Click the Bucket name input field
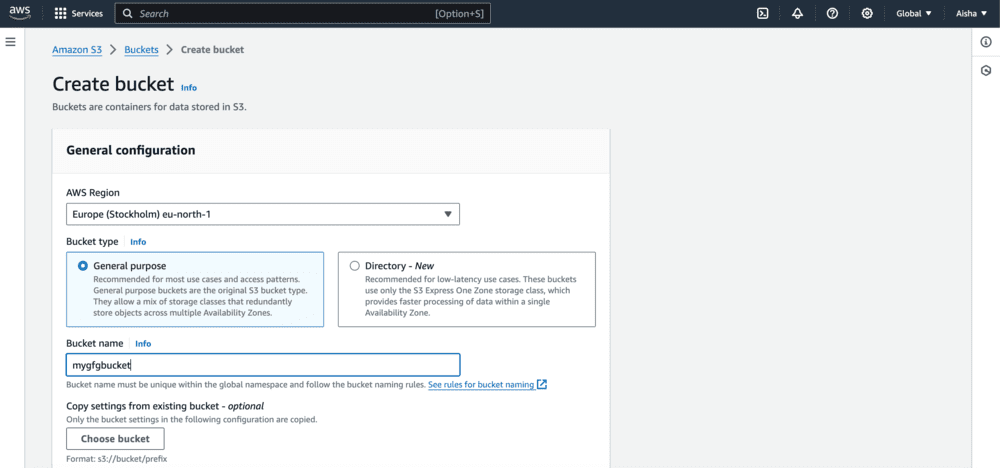1000x468 pixels. click(263, 365)
